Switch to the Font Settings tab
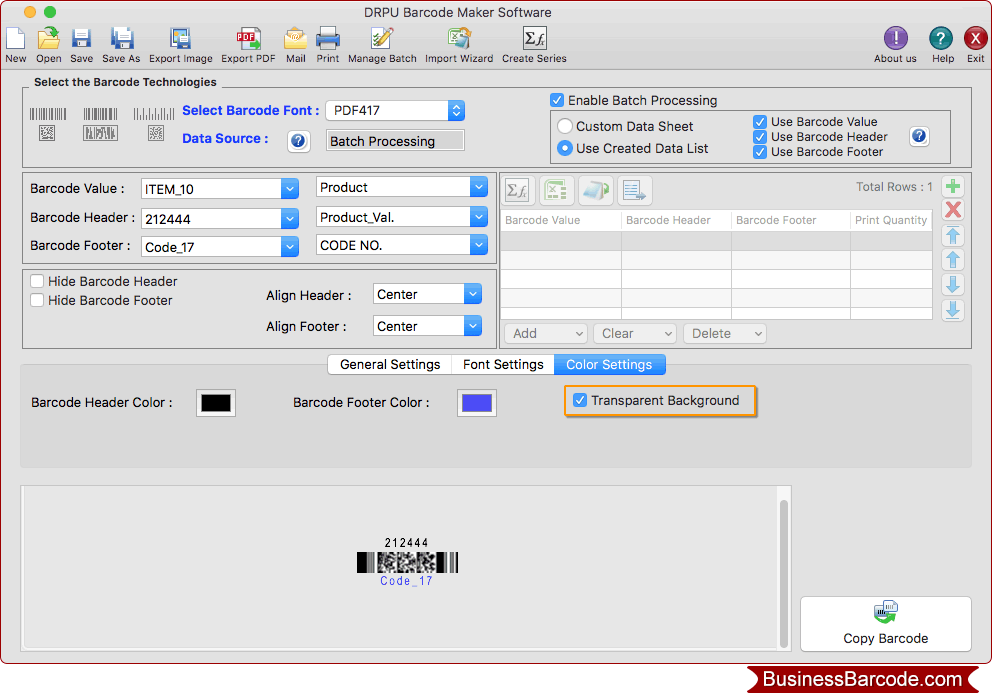The height and width of the screenshot is (693, 992). pos(502,365)
